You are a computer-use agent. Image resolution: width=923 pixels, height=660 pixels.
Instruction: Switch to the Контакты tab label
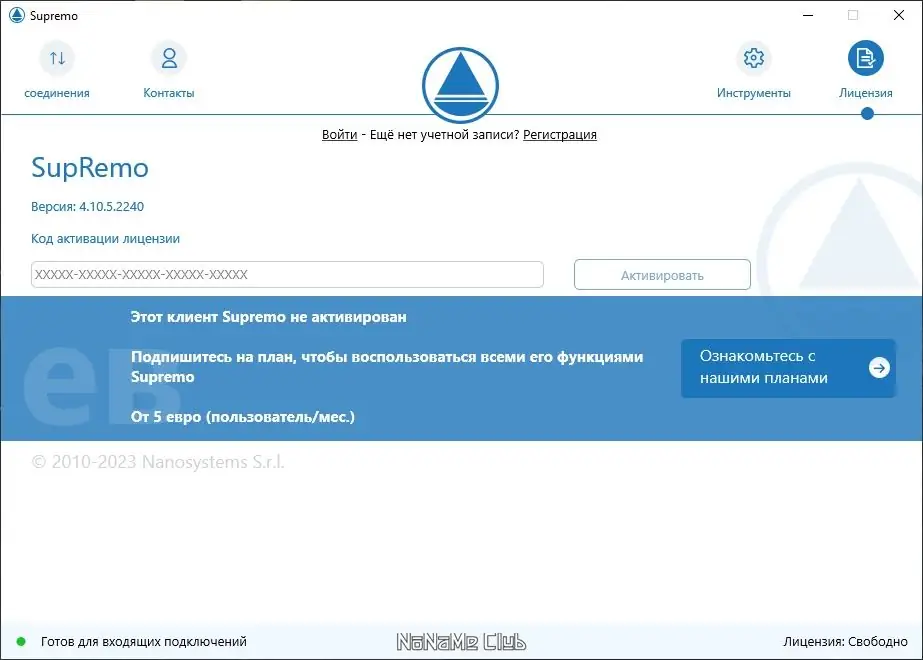tap(169, 93)
